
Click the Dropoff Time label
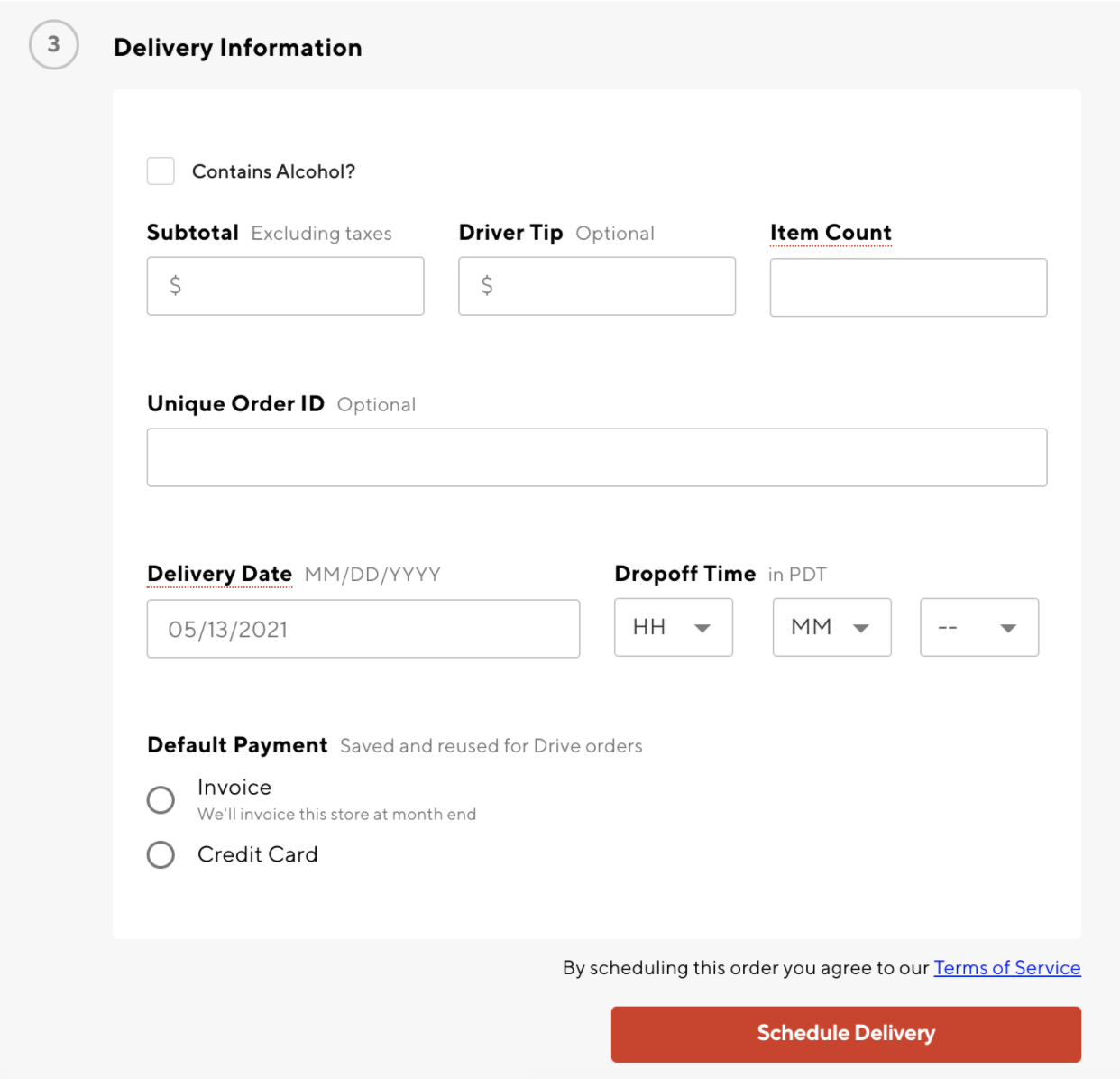coord(684,574)
